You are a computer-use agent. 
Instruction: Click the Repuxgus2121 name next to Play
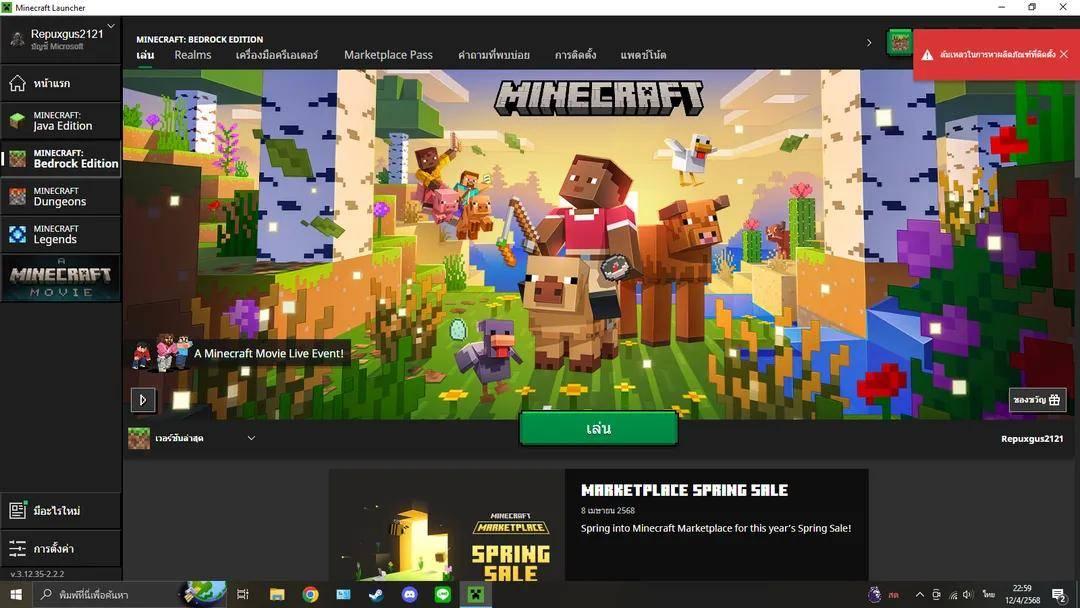[1032, 439]
